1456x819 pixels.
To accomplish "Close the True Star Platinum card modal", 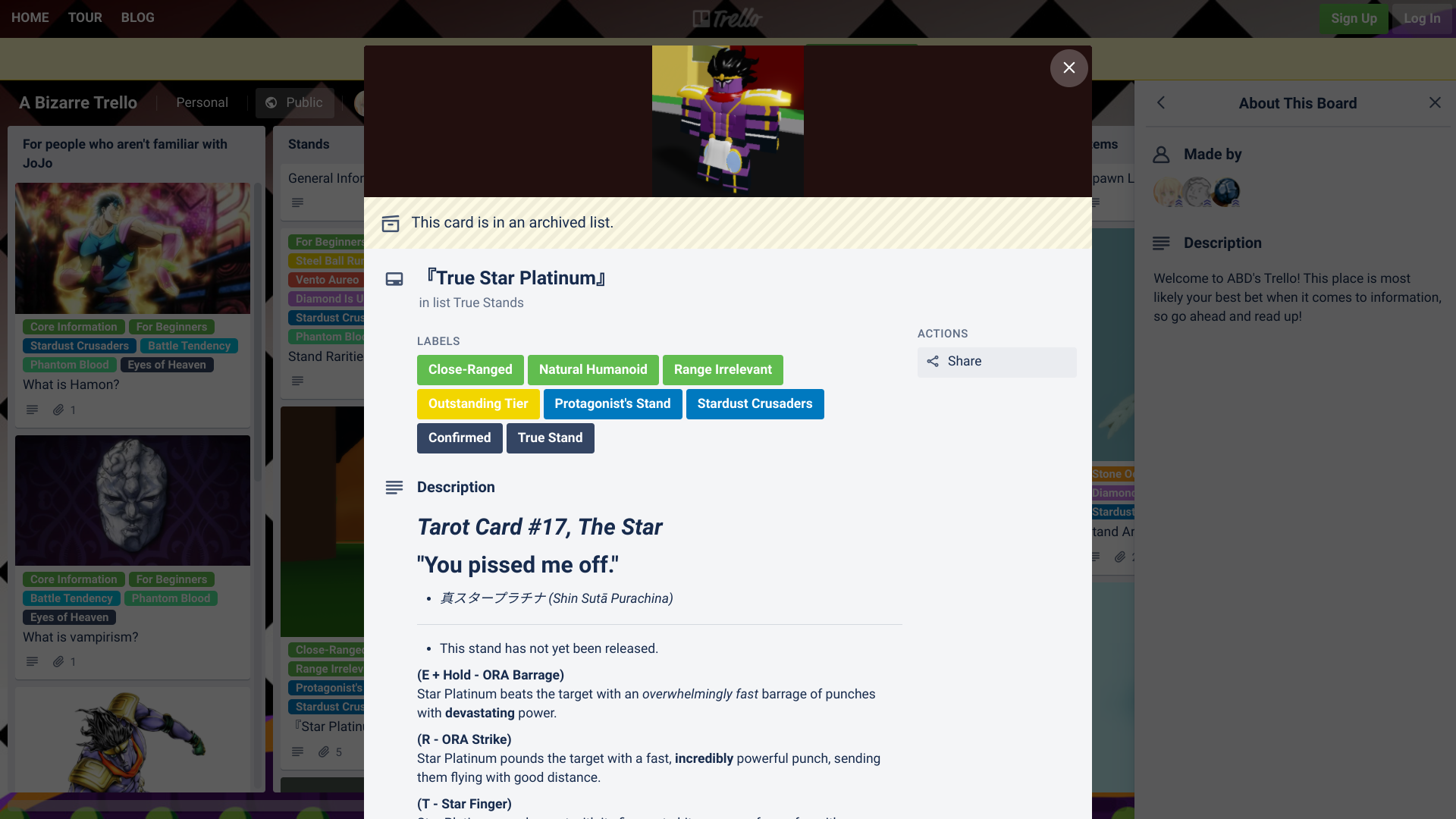I will 1069,67.
